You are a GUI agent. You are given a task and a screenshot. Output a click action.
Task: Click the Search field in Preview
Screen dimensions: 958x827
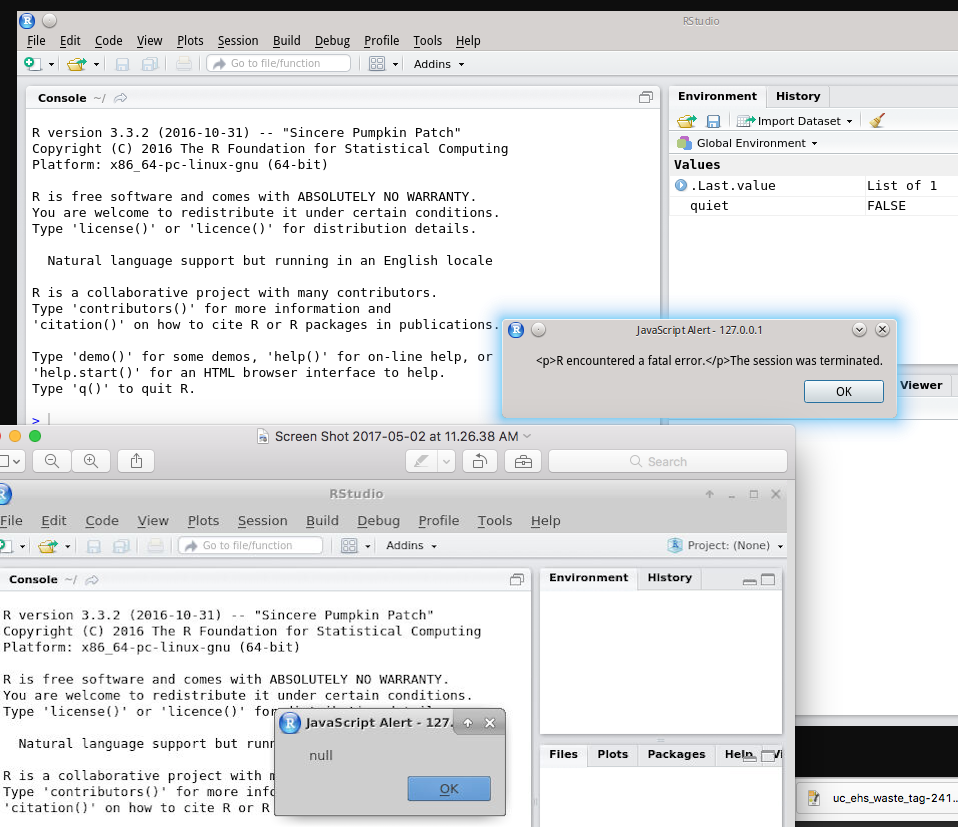coord(667,461)
